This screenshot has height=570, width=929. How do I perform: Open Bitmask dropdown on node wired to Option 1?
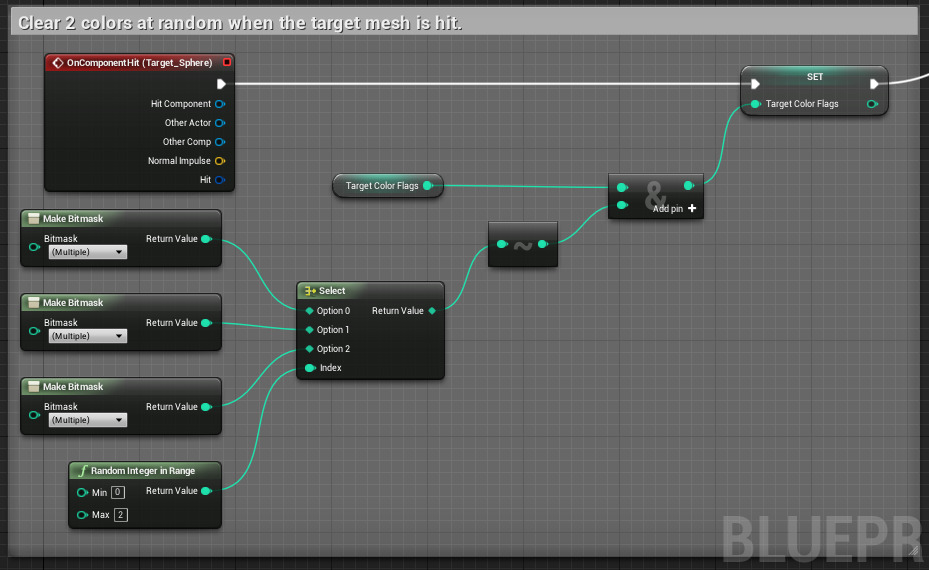click(x=88, y=337)
